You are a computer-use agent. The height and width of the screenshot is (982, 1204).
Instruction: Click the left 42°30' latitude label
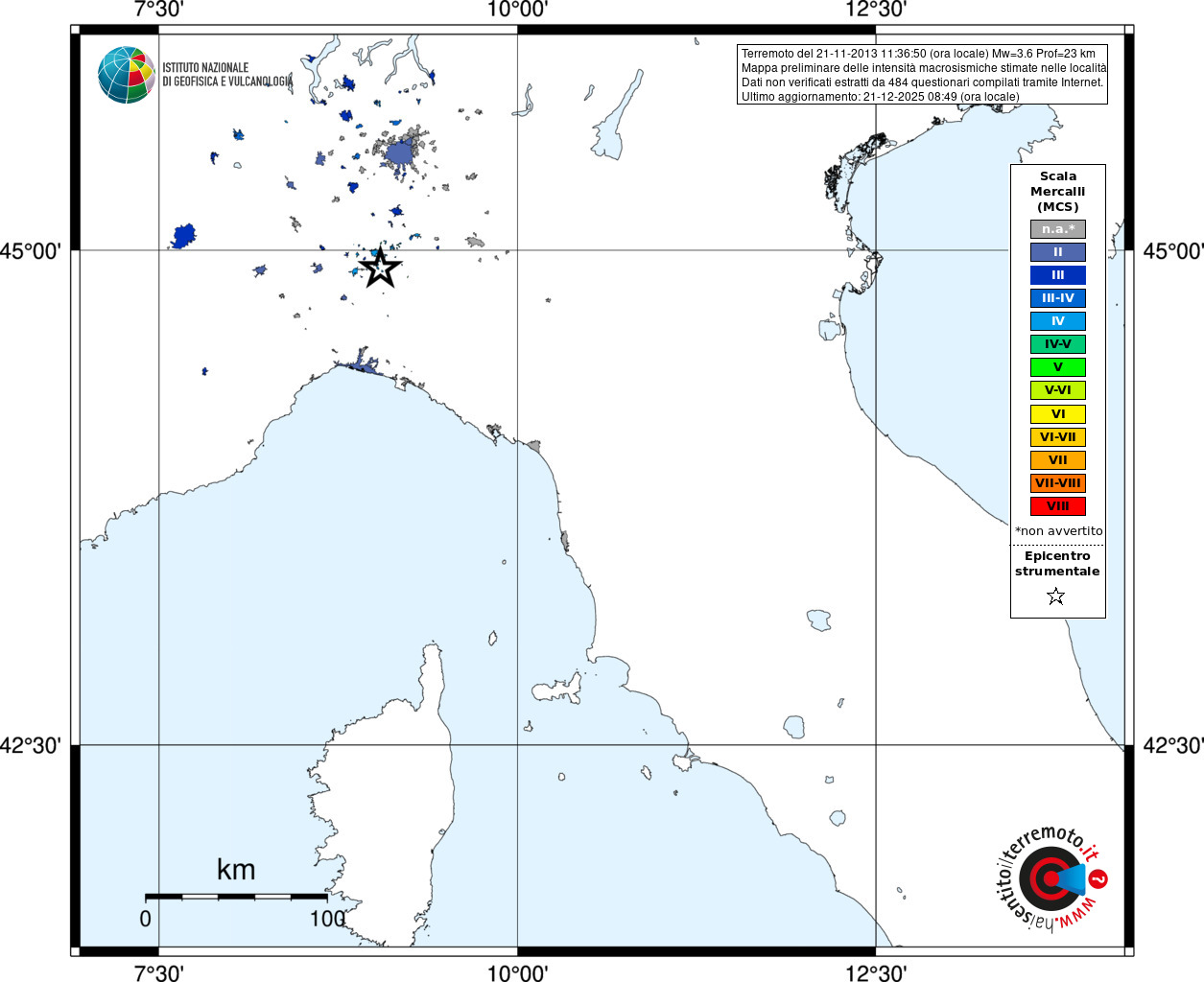[x=31, y=745]
